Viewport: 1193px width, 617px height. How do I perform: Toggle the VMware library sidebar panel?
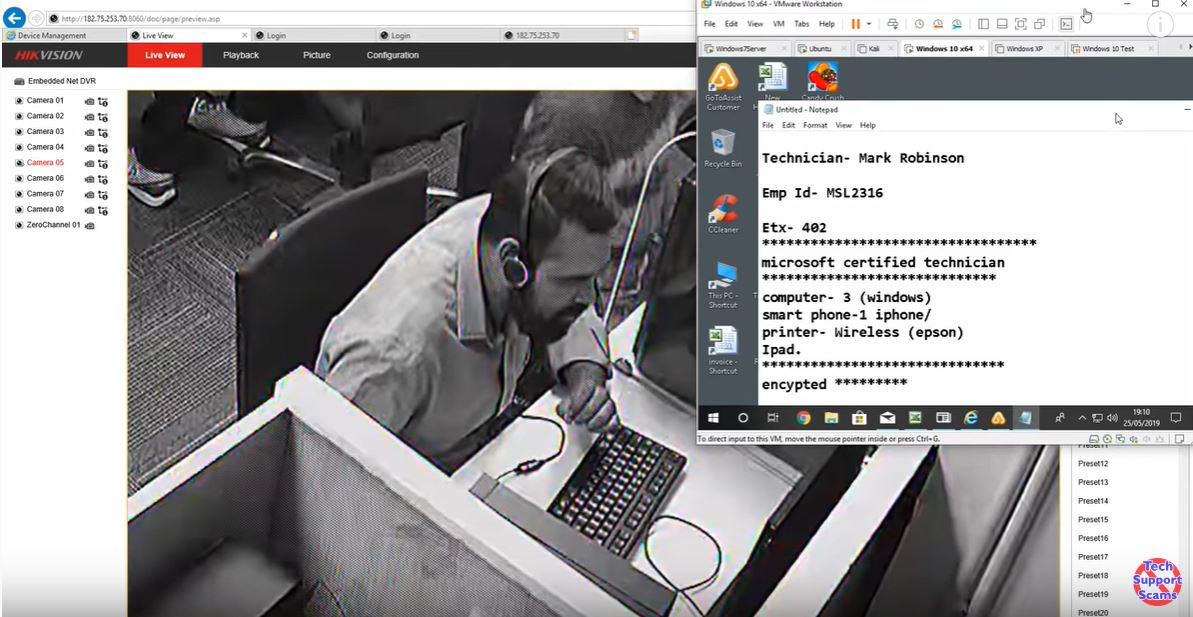pyautogui.click(x=984, y=22)
